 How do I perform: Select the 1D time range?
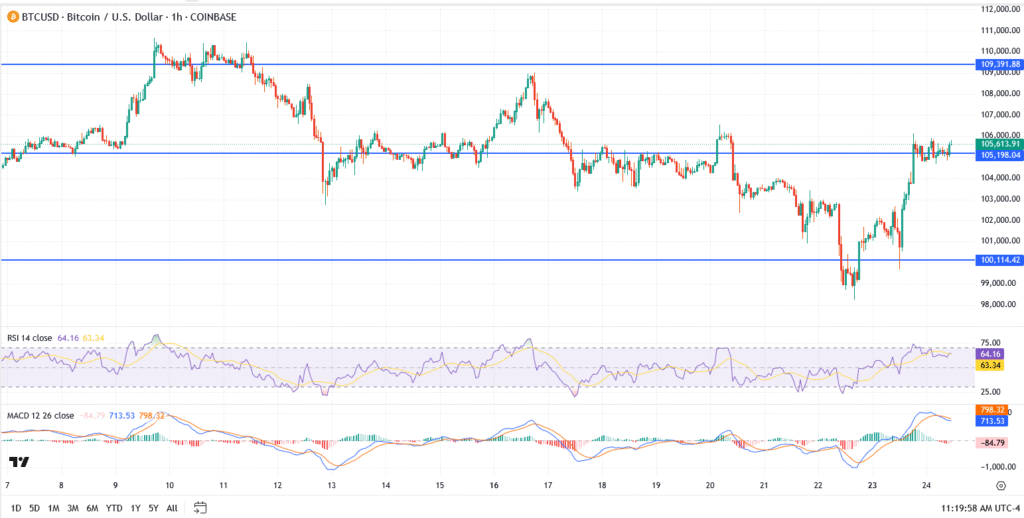14,507
